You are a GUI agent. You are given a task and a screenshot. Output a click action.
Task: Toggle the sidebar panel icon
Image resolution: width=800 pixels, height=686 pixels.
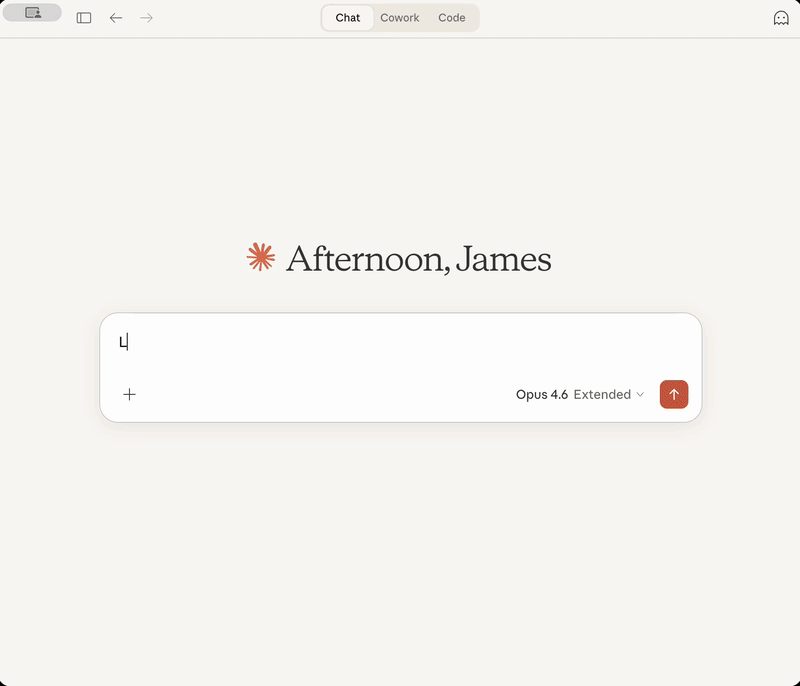tap(84, 18)
